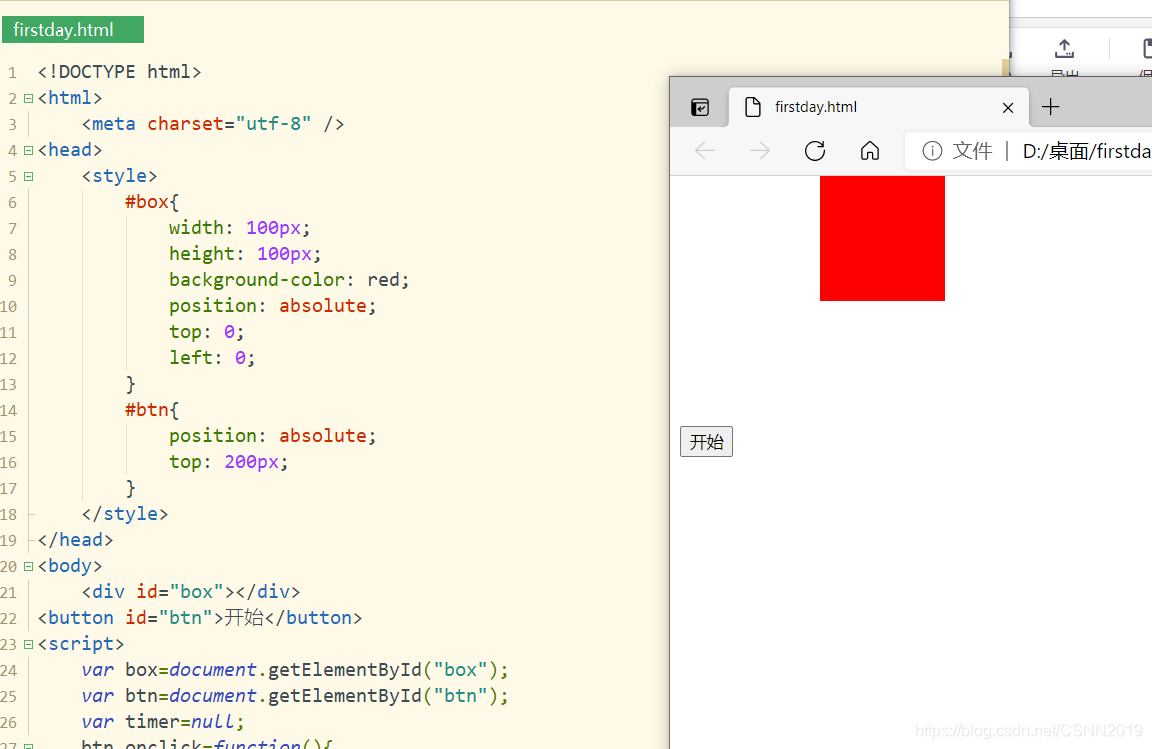Click the 开始 button on the page

click(x=706, y=442)
